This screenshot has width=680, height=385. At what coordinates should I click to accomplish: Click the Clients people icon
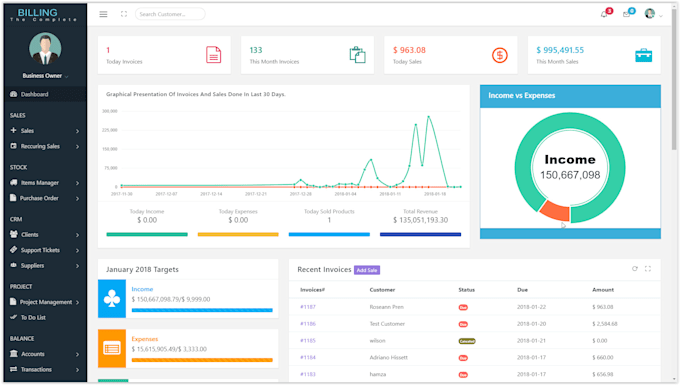click(x=14, y=234)
